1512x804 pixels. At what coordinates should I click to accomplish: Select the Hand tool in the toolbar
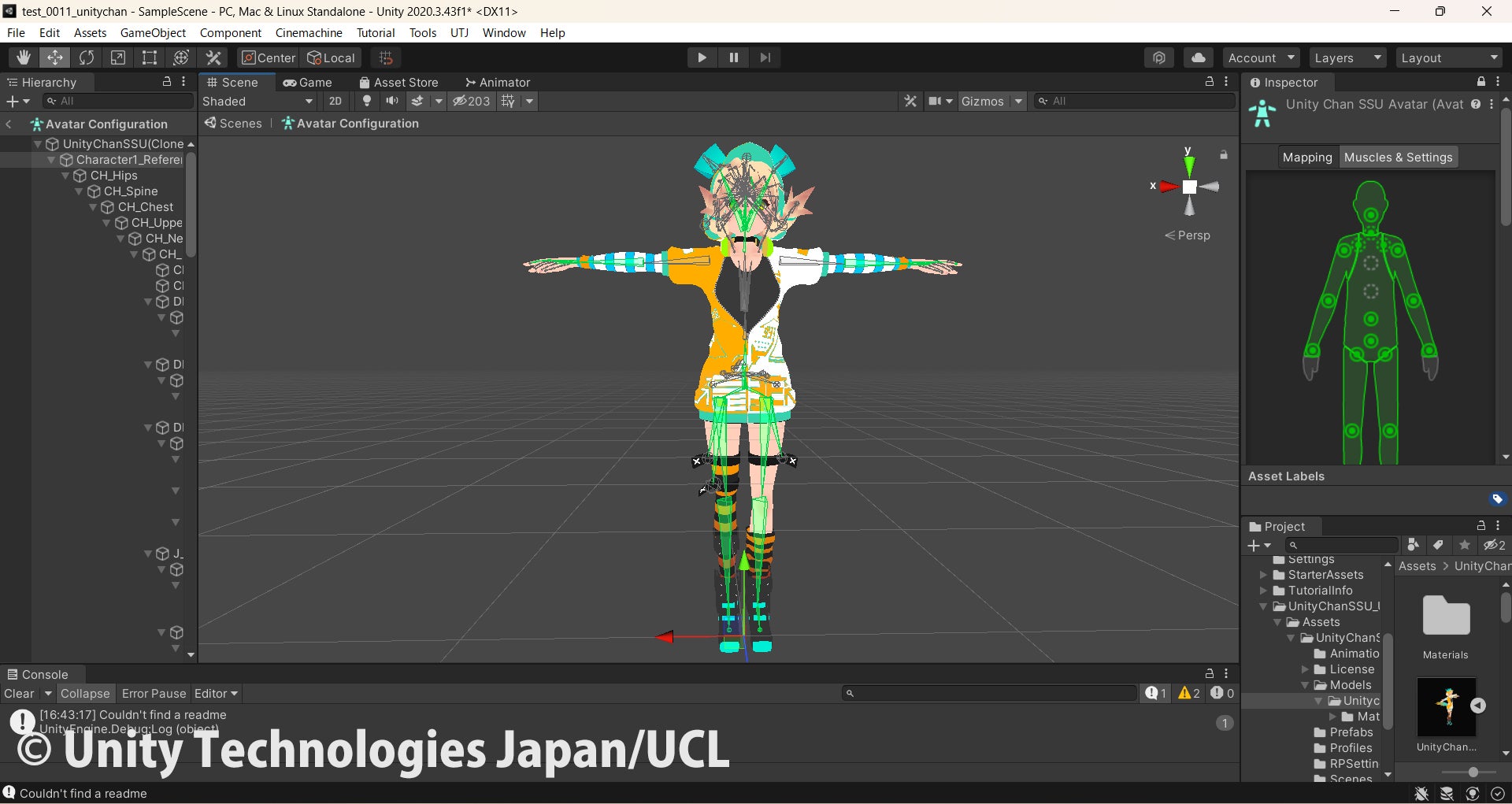point(24,57)
